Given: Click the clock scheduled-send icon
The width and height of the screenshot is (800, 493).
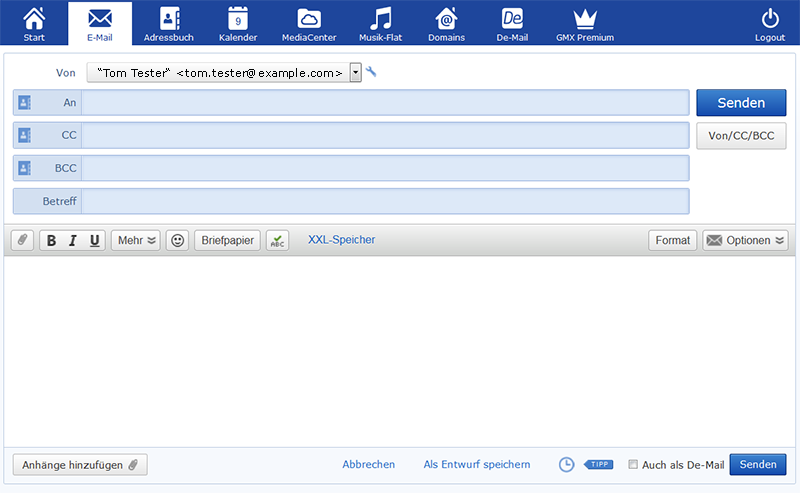Looking at the screenshot, I should (x=566, y=464).
